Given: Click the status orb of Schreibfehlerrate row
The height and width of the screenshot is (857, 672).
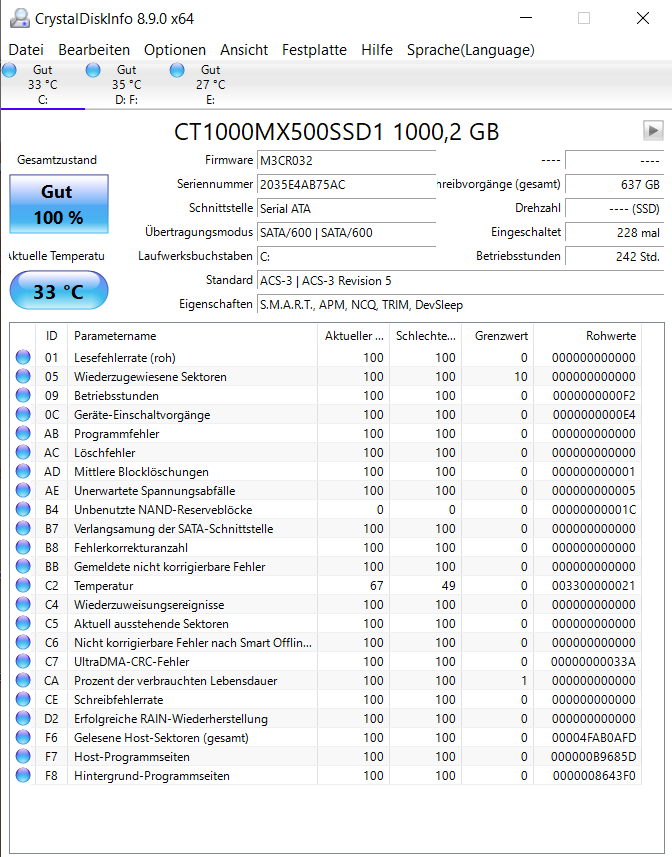Looking at the screenshot, I should (23, 699).
